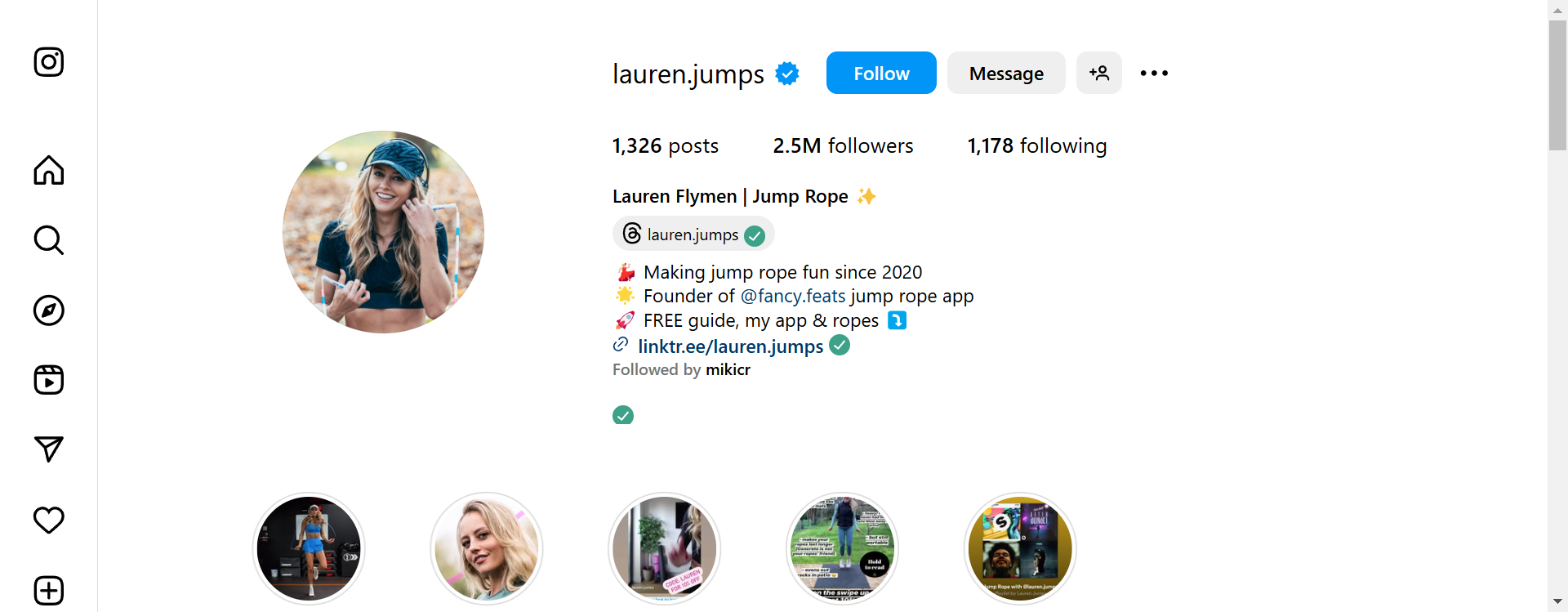The image size is (1568, 612).
Task: Click the Instagram logo icon
Action: tap(49, 62)
